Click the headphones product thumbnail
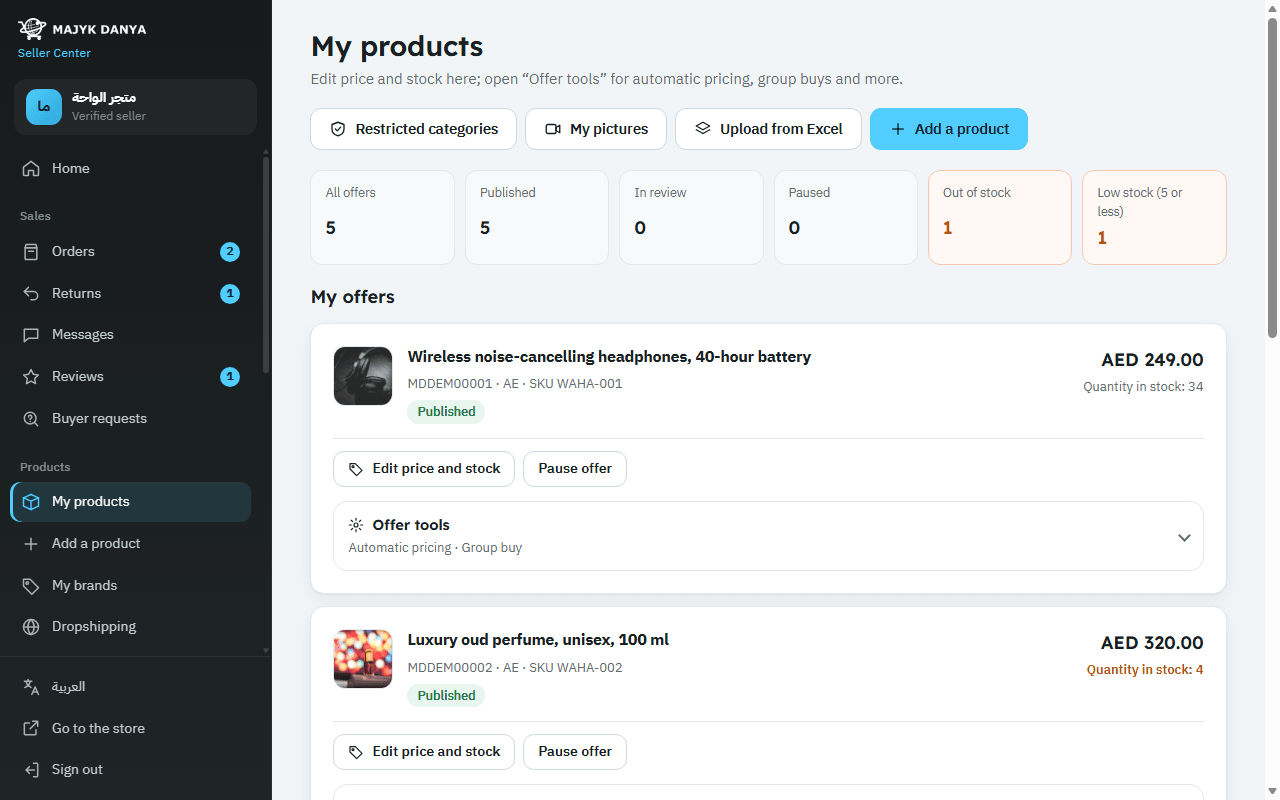 click(x=363, y=376)
